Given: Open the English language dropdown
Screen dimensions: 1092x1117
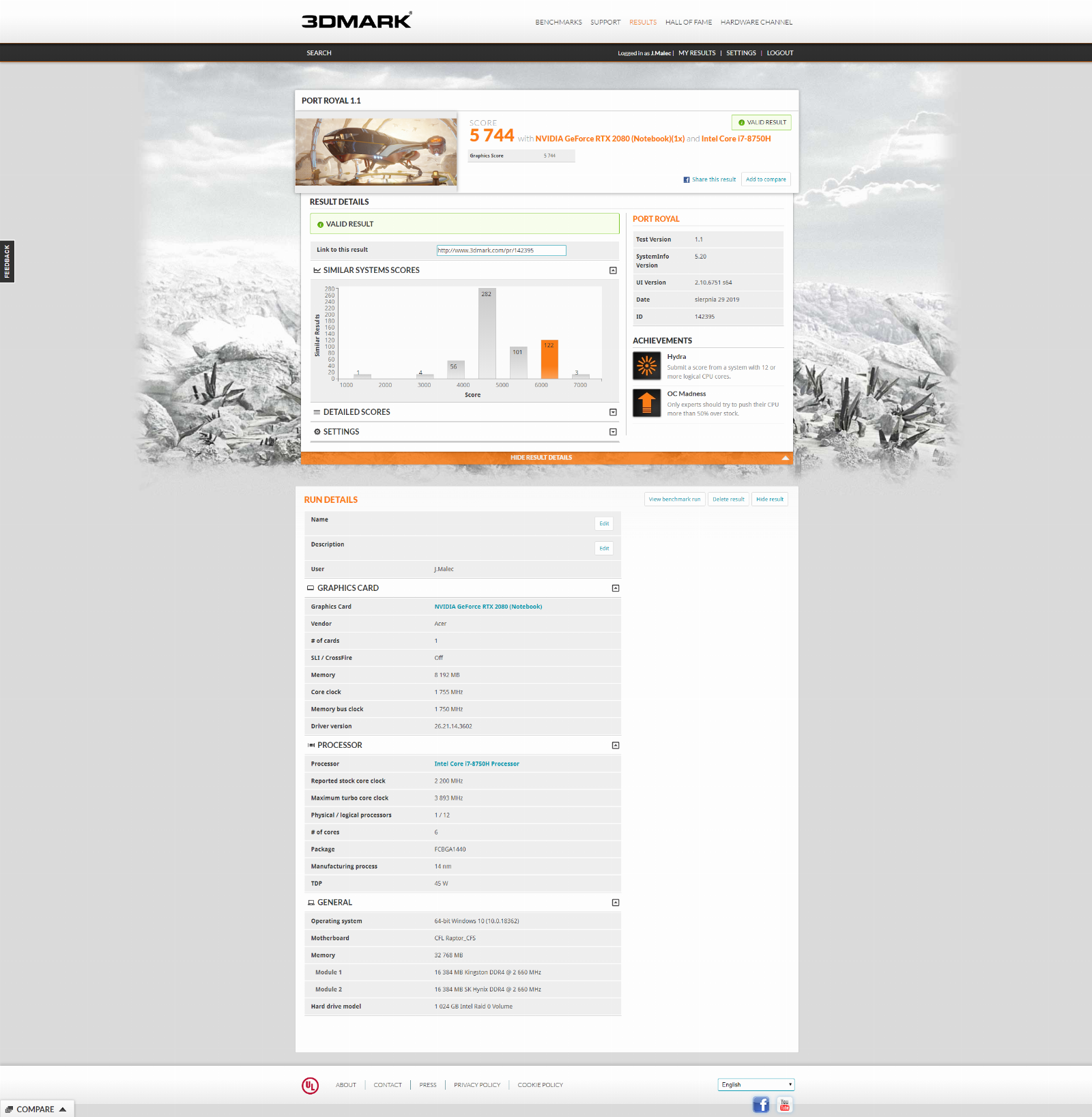Looking at the screenshot, I should [x=756, y=1084].
